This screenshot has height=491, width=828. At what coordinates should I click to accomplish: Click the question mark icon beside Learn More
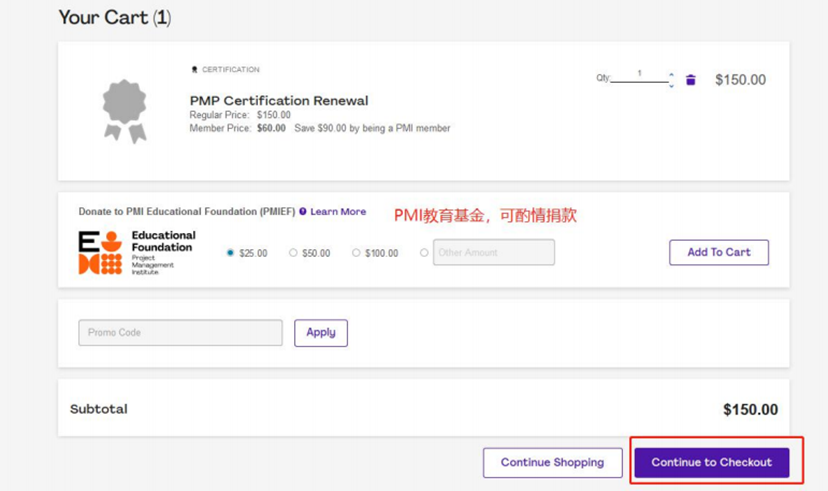[303, 212]
